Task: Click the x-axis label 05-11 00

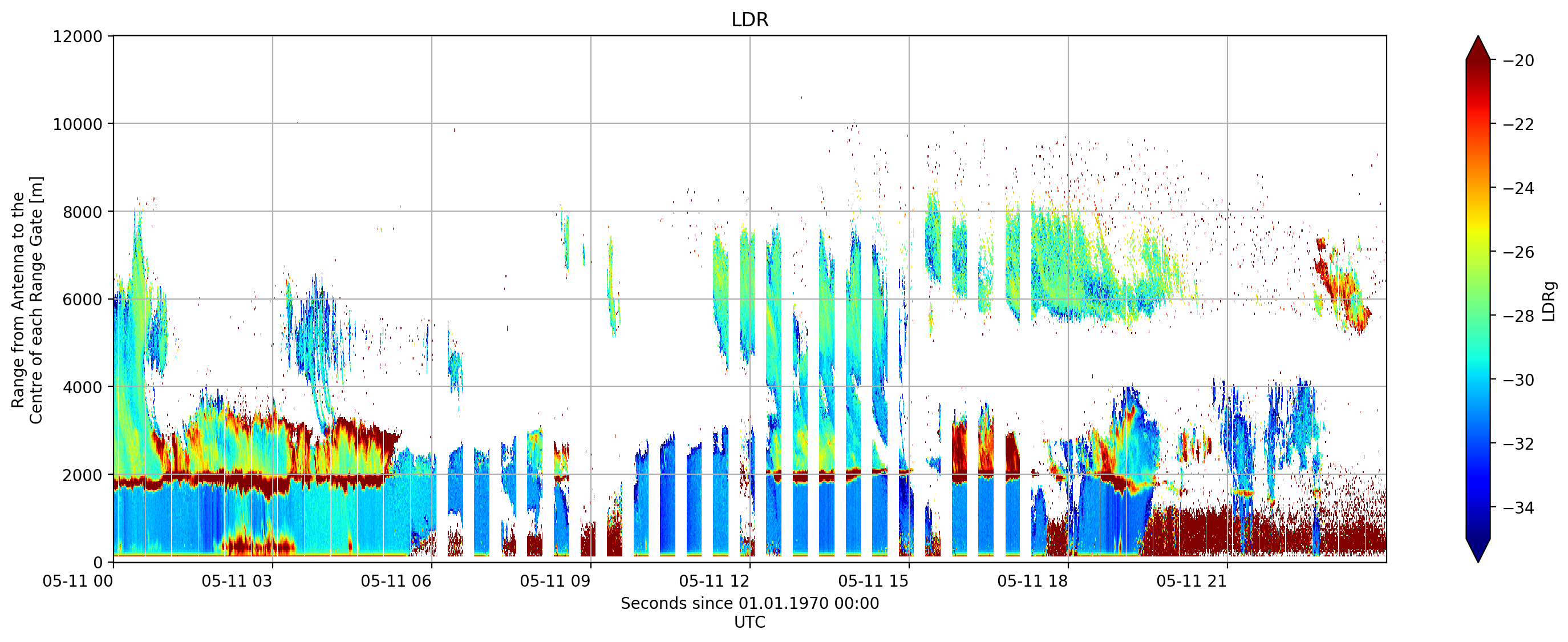Action: (78, 581)
